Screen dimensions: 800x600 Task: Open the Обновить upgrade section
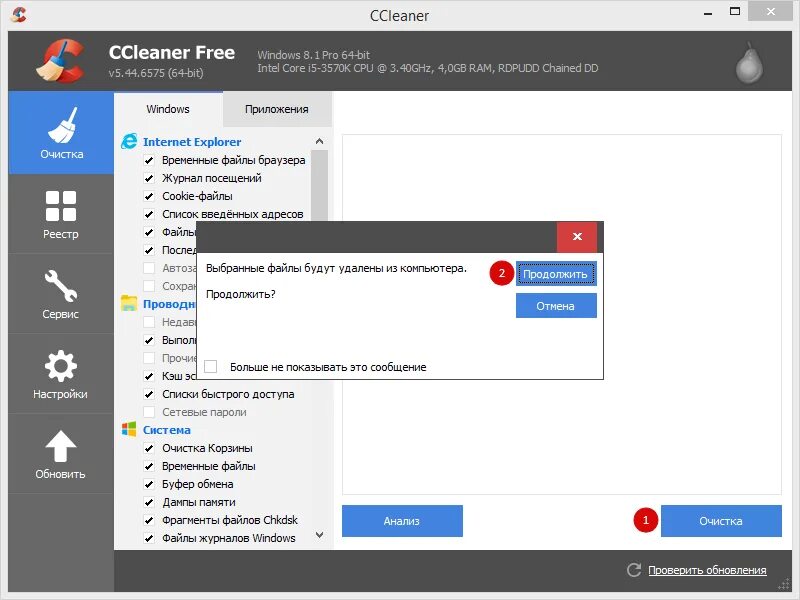(x=61, y=454)
